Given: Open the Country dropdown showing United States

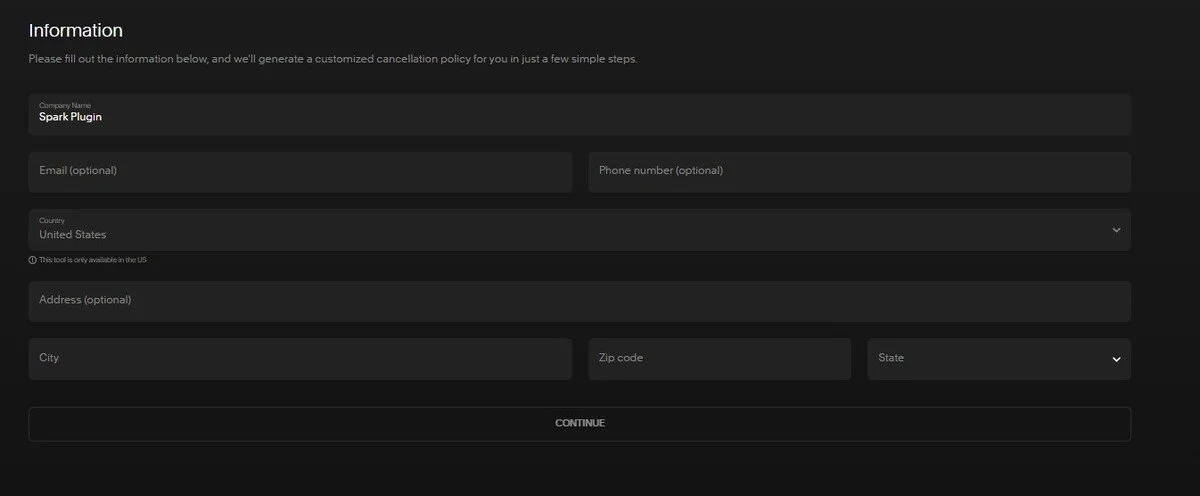Looking at the screenshot, I should (x=579, y=230).
